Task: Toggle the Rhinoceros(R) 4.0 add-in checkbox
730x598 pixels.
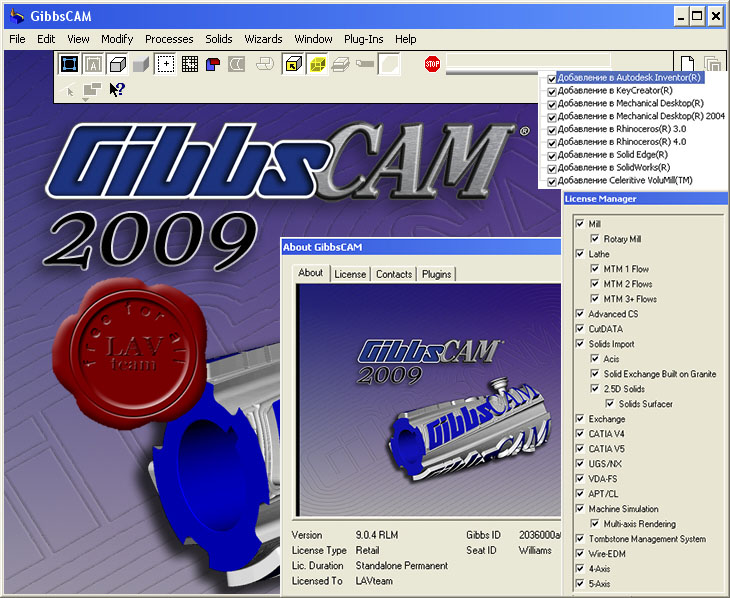Action: pos(552,143)
